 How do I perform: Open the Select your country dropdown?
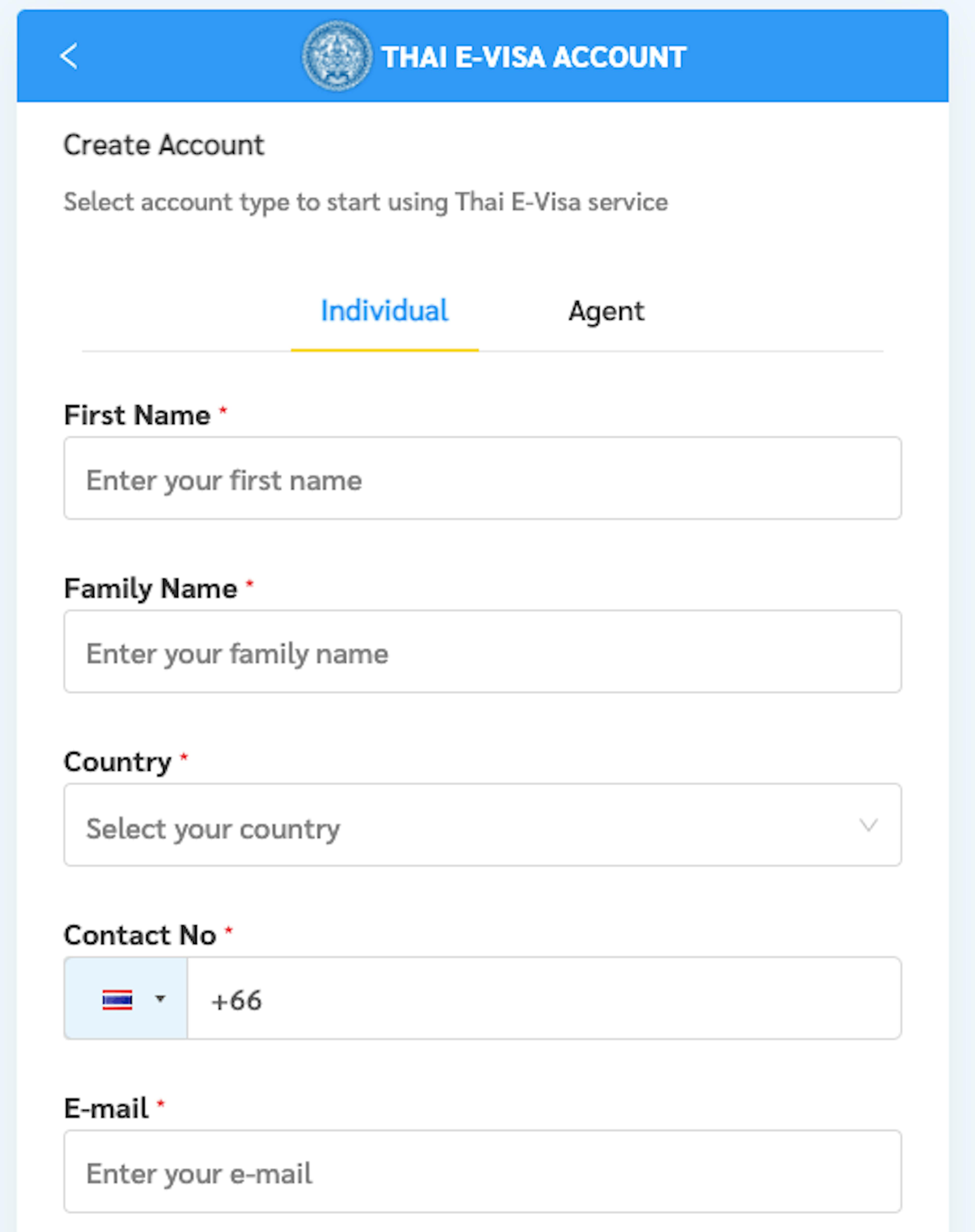(483, 825)
